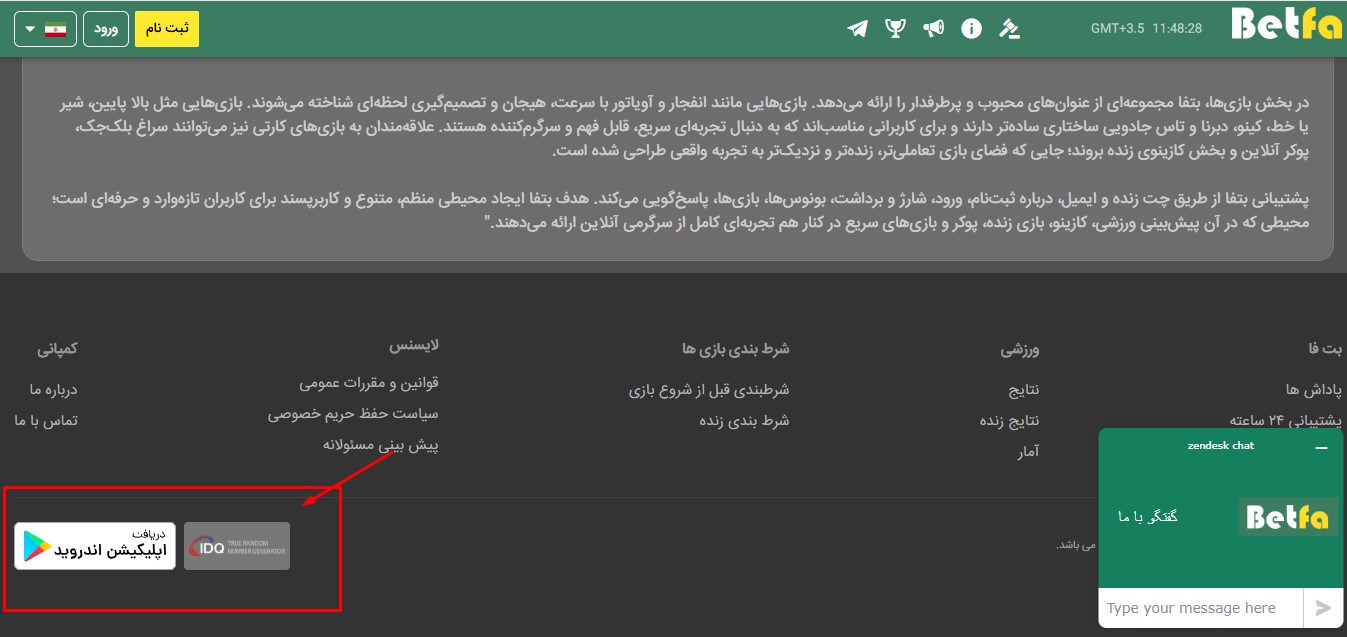Image resolution: width=1347 pixels, height=637 pixels.
Task: Open the IDQ True Random Number Generator badge
Action: point(237,546)
